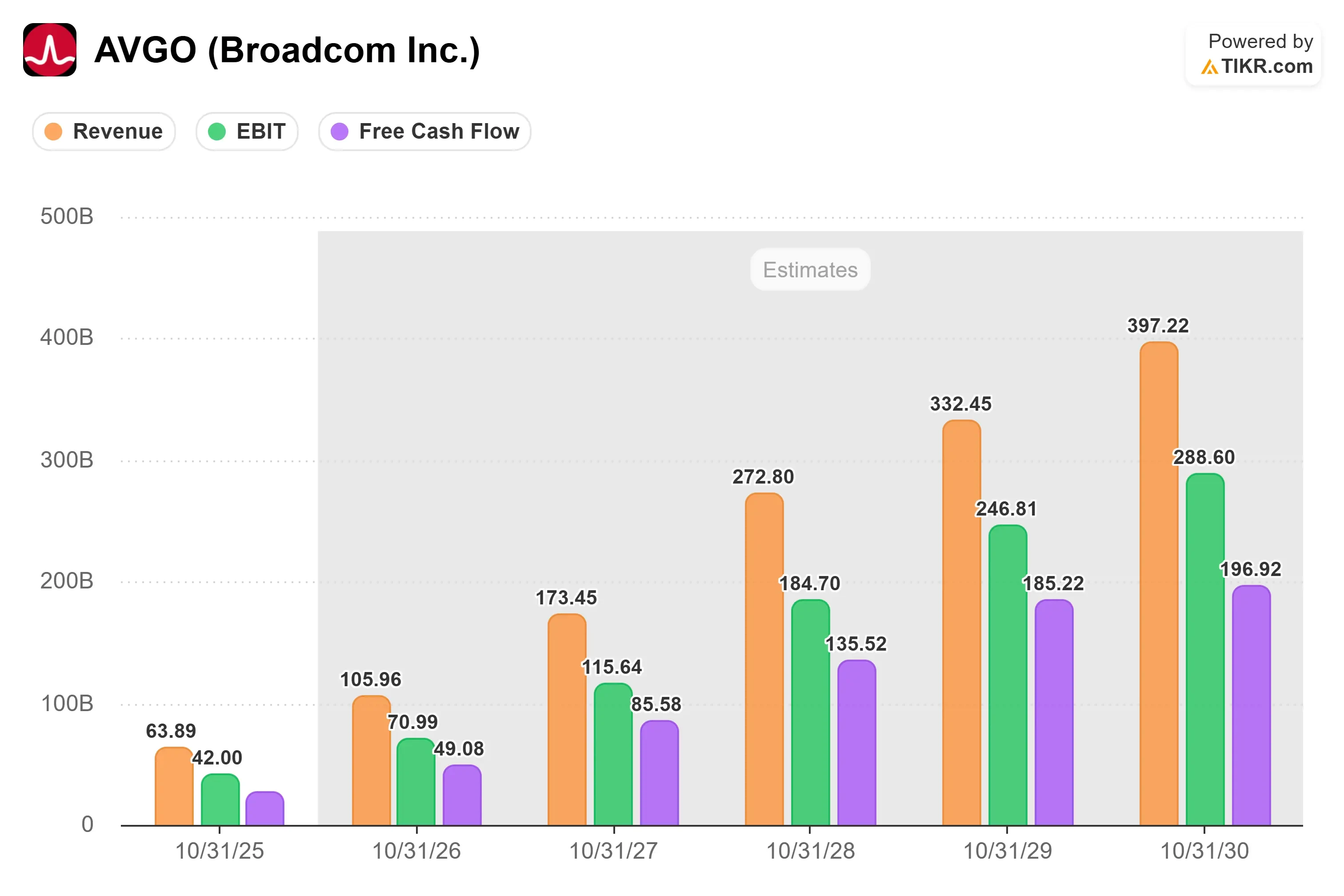Click the Broadcom red logo icon

coord(50,50)
